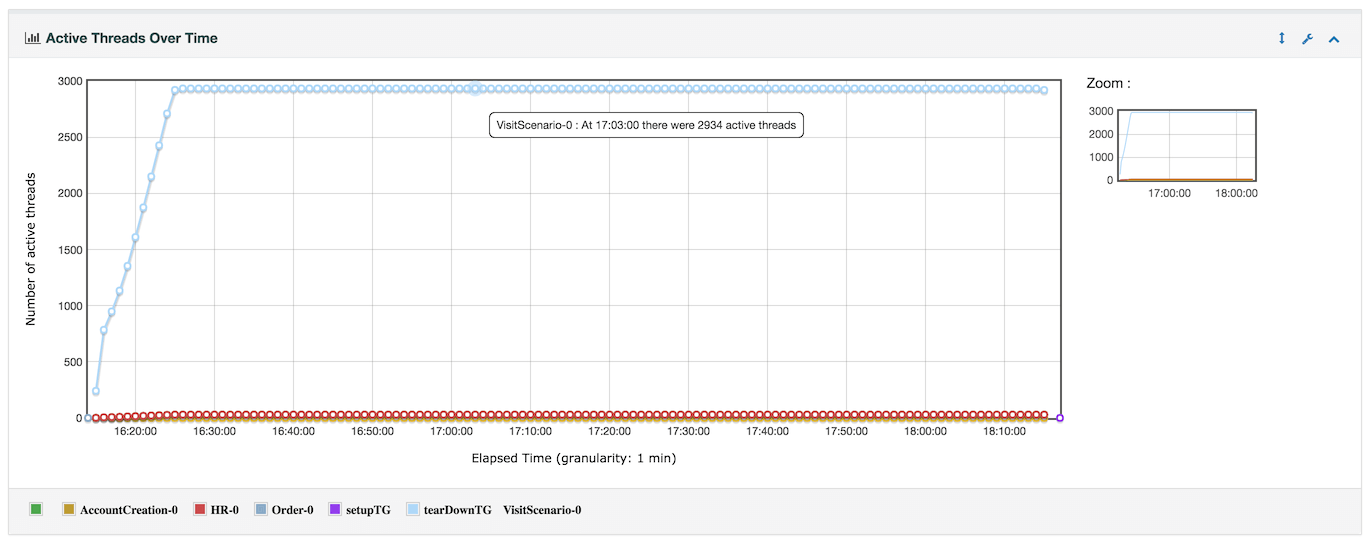
Task: Click the light blue legend swatch
Action: coord(413,510)
